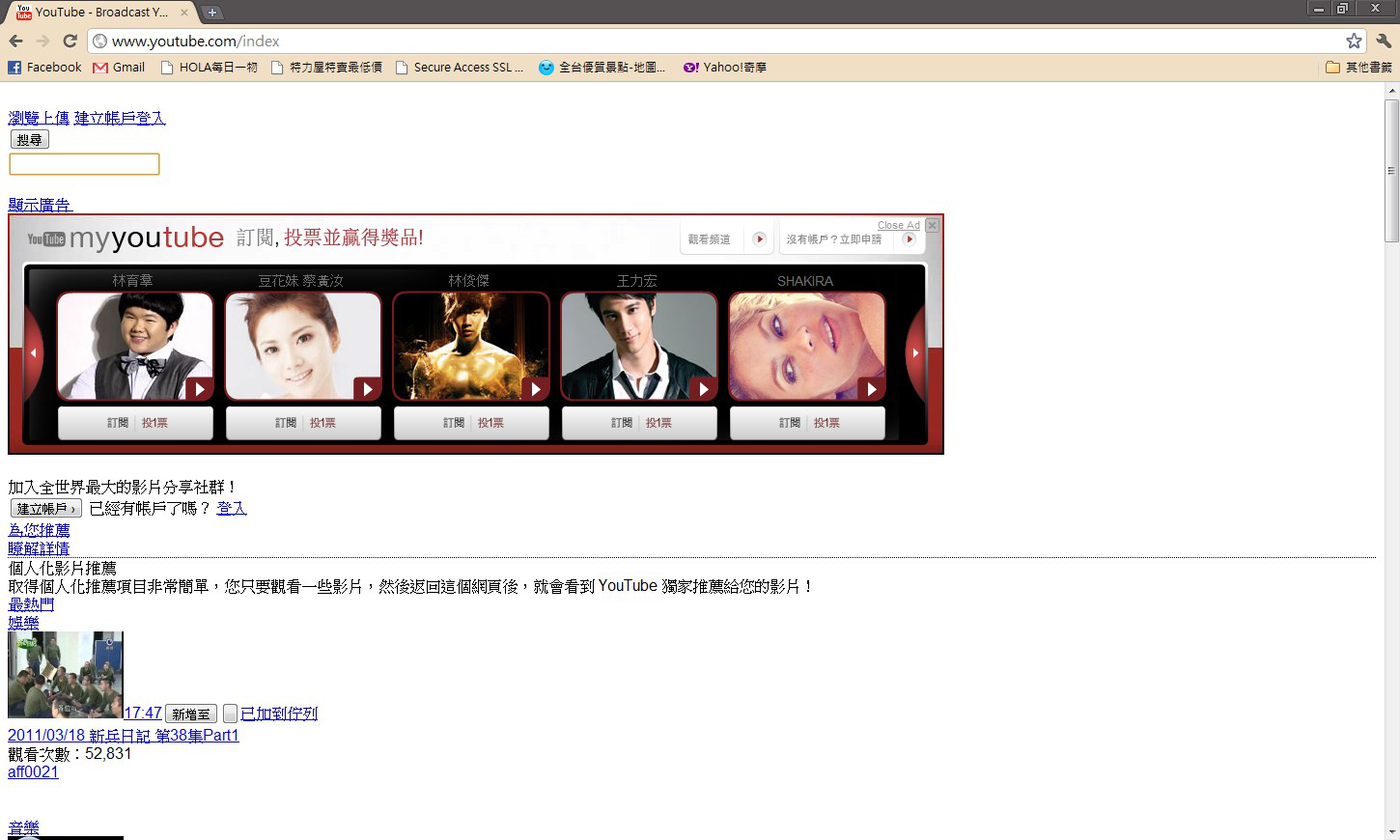This screenshot has width=1400, height=840.
Task: Play the 林俊傑 video via its play icon
Action: [x=535, y=389]
